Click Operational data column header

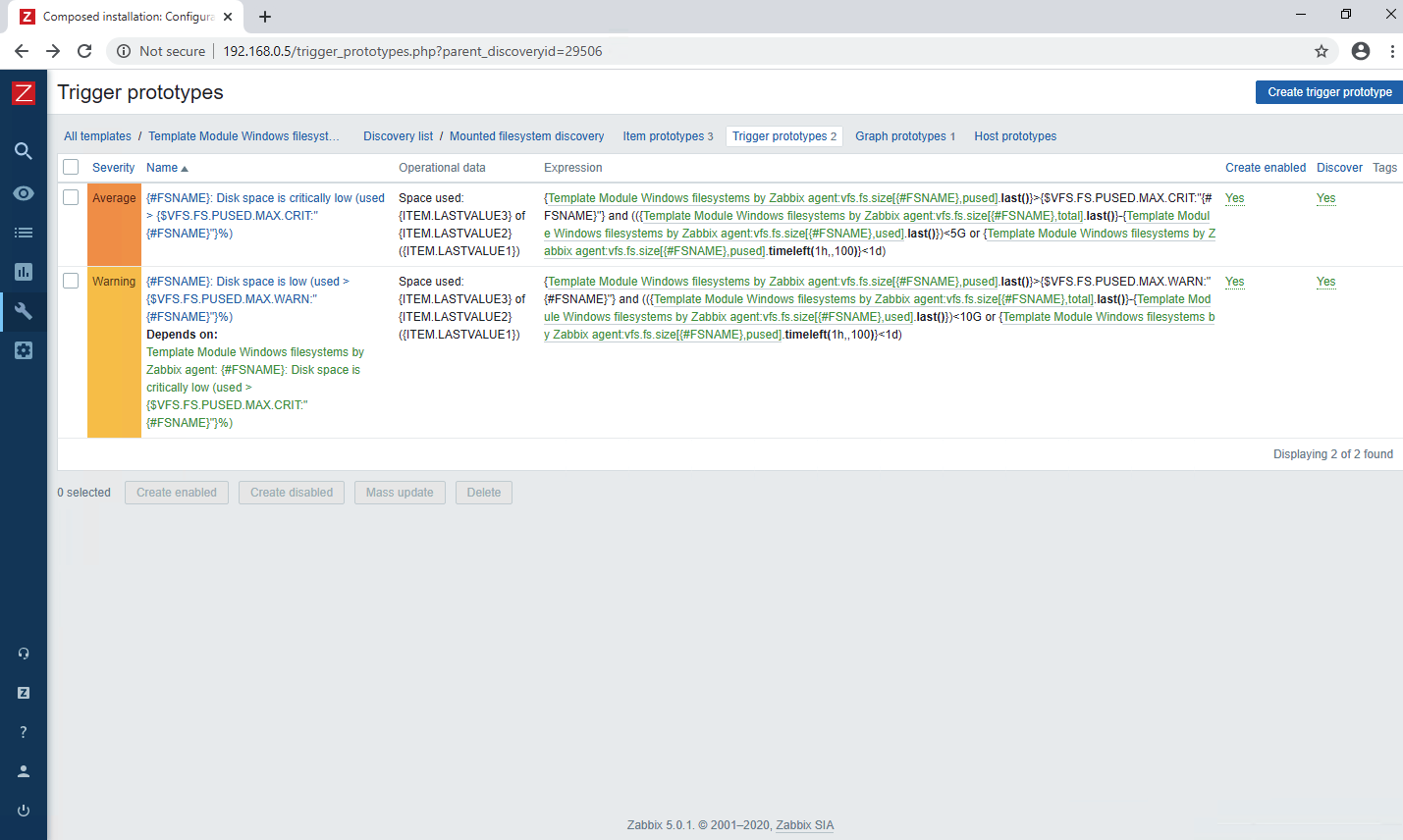[442, 168]
